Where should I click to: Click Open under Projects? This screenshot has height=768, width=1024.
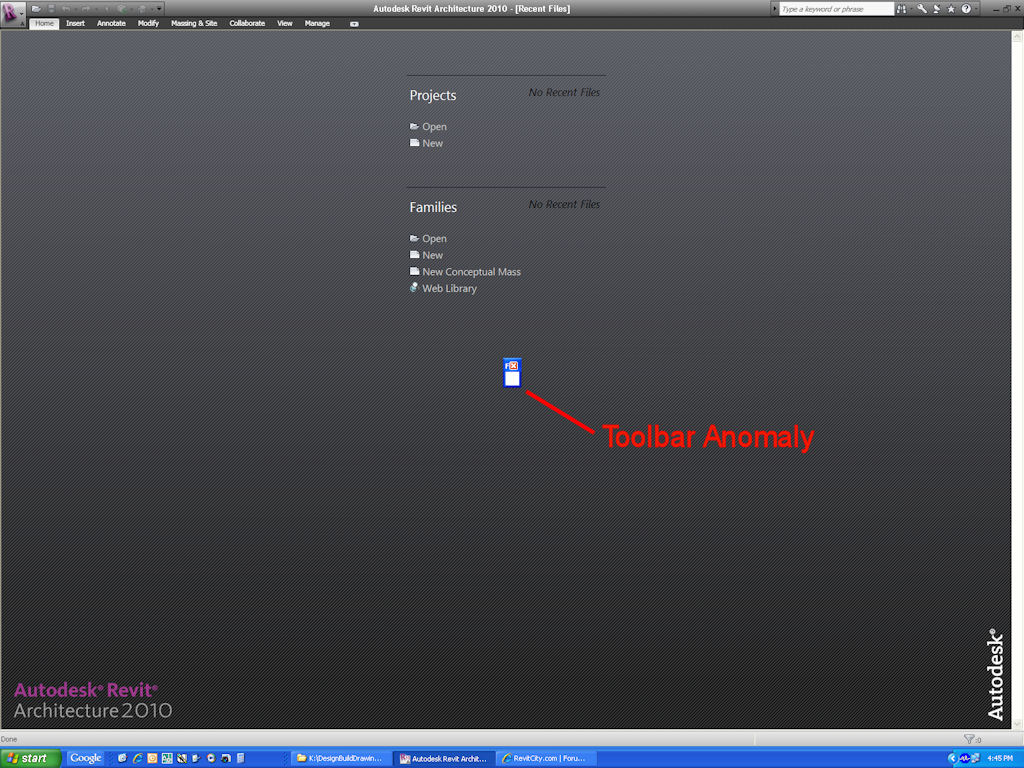[434, 127]
